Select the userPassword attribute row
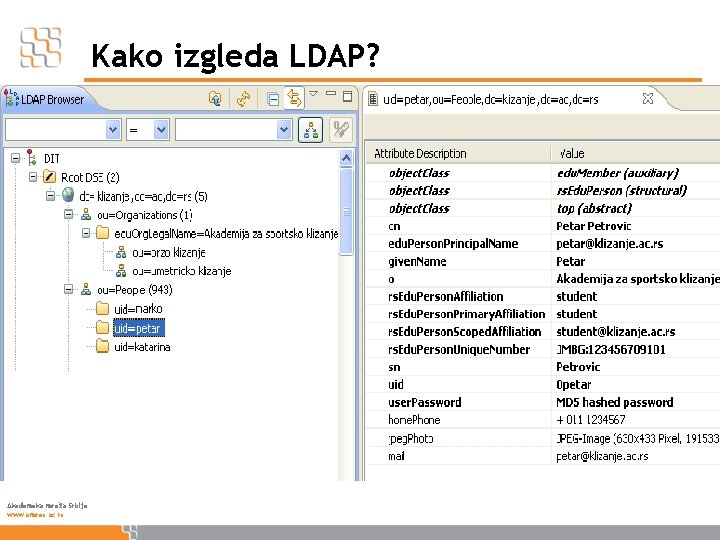This screenshot has width=720, height=540. coord(543,402)
